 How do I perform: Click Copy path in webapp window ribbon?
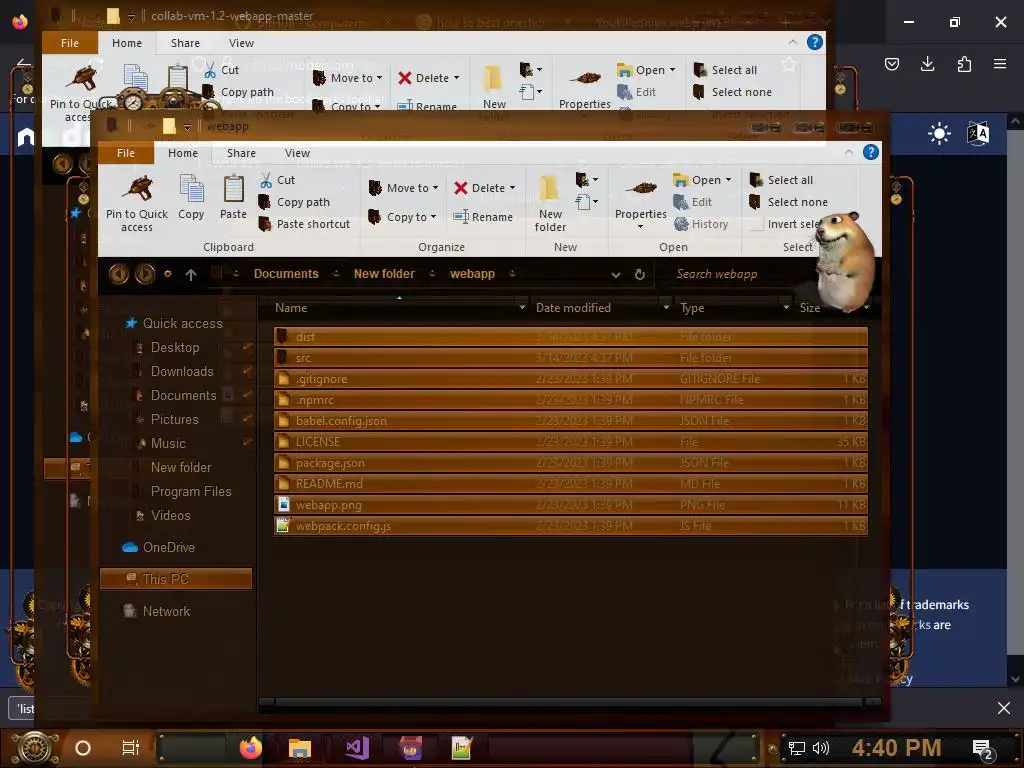[295, 202]
